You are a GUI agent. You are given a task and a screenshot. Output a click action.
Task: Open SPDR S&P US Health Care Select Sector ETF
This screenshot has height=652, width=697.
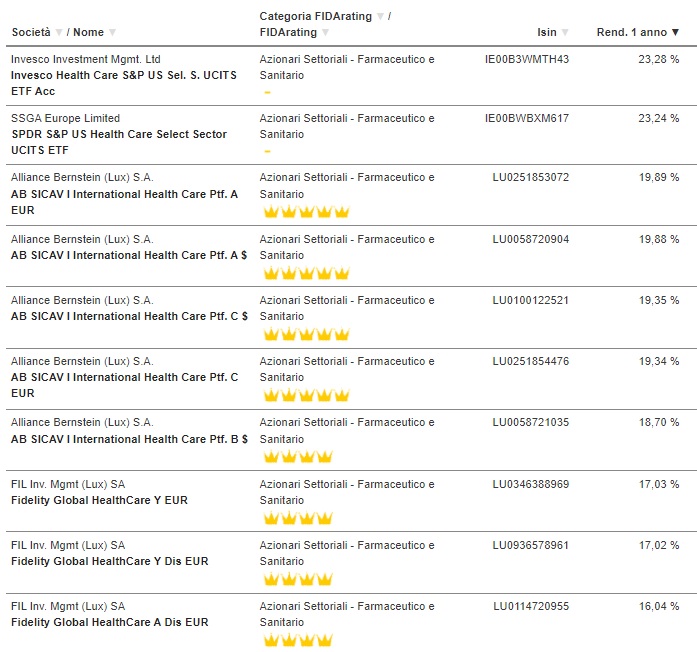pos(119,142)
